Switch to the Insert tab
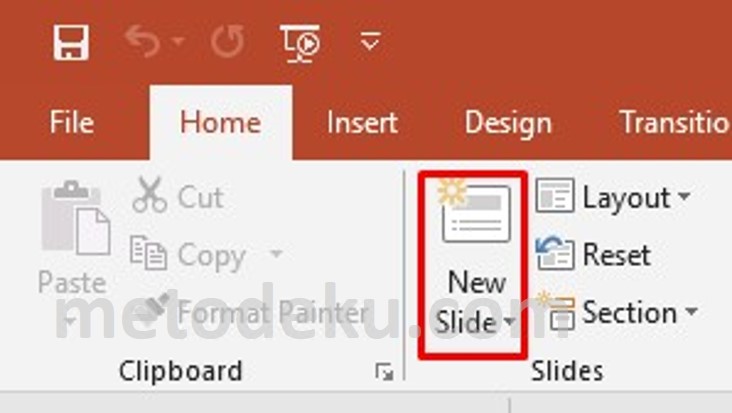732x413 pixels. [x=362, y=122]
